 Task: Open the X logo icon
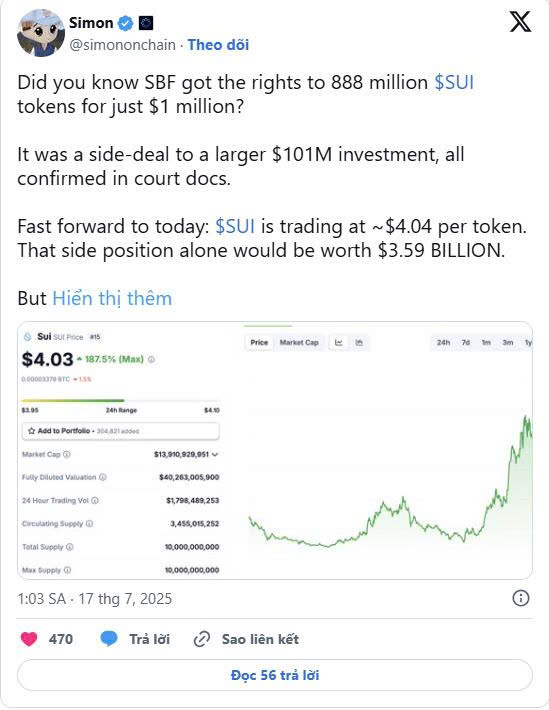click(x=520, y=22)
